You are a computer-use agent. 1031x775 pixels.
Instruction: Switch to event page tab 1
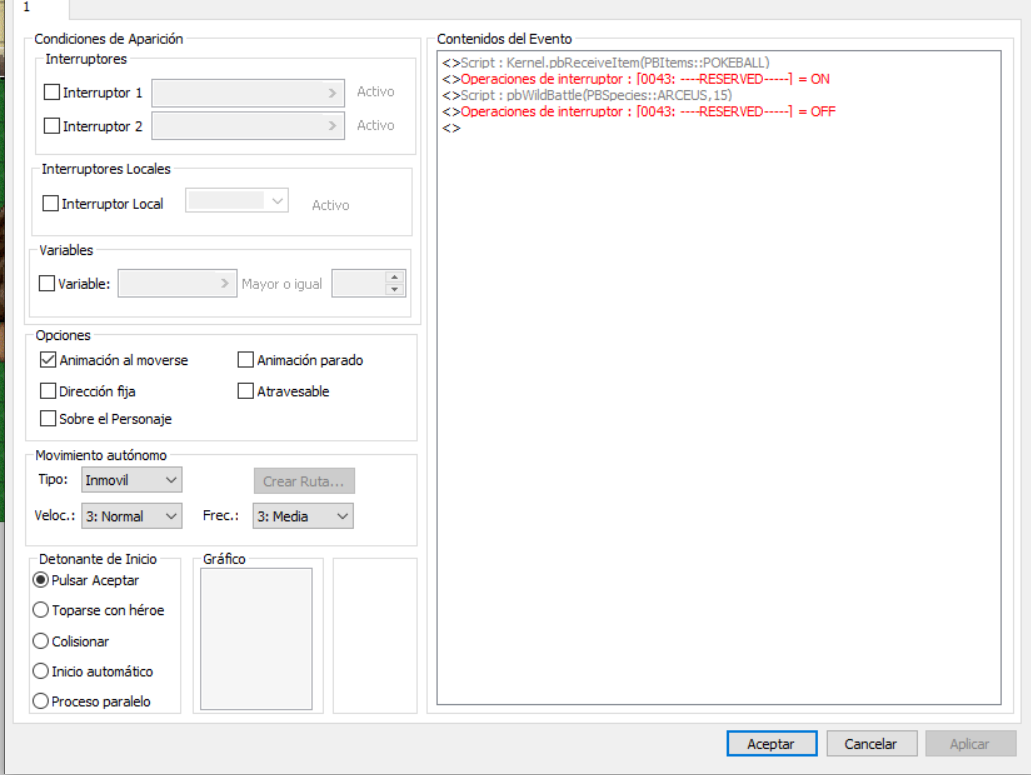coord(26,7)
